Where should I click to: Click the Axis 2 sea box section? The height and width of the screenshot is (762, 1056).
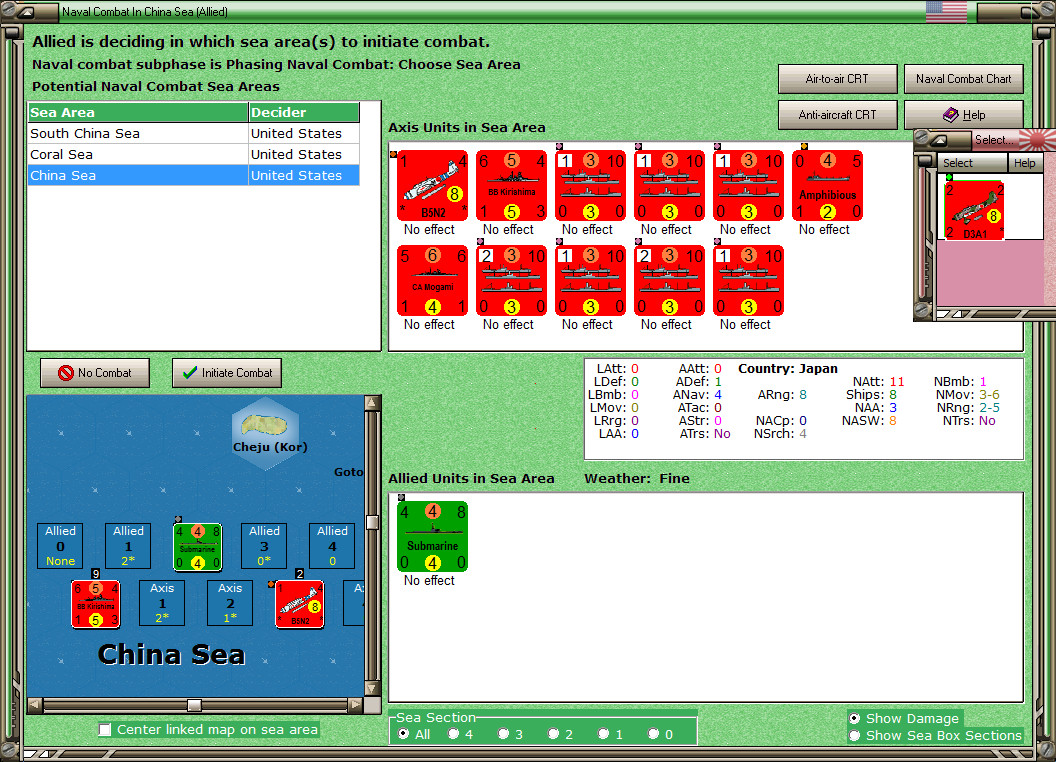230,603
